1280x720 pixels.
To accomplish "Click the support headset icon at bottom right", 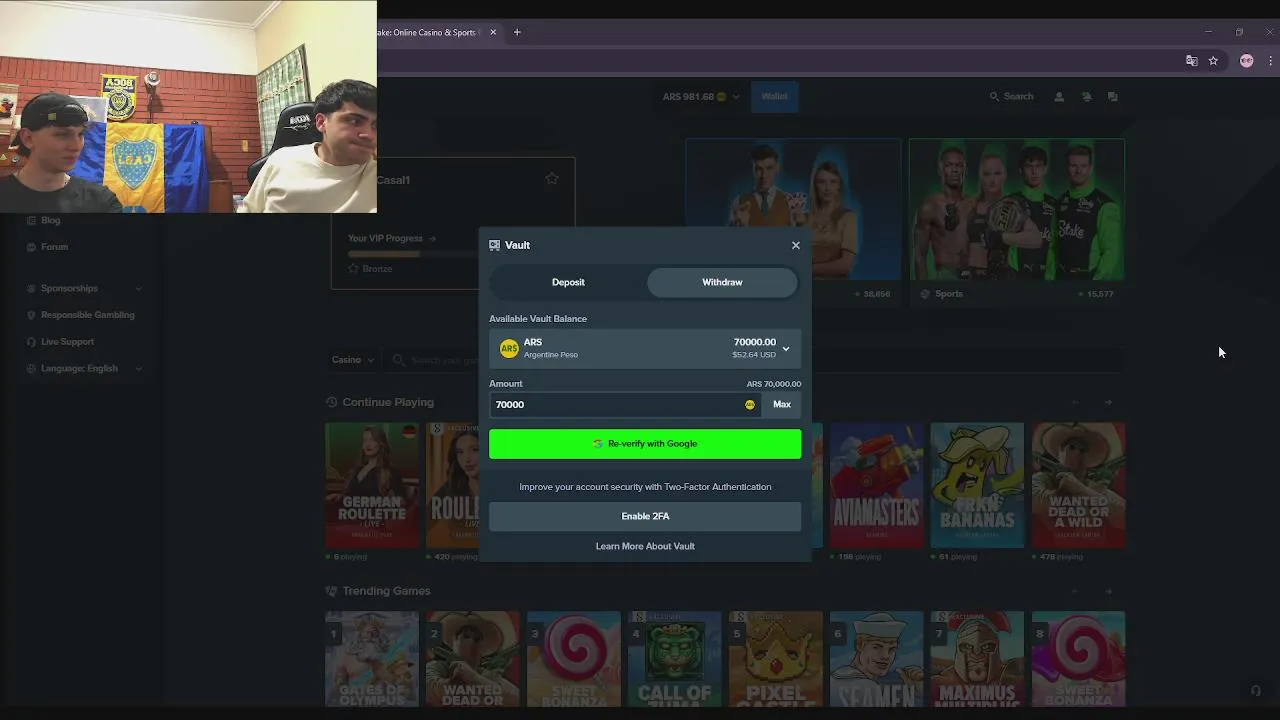I will coord(1256,691).
